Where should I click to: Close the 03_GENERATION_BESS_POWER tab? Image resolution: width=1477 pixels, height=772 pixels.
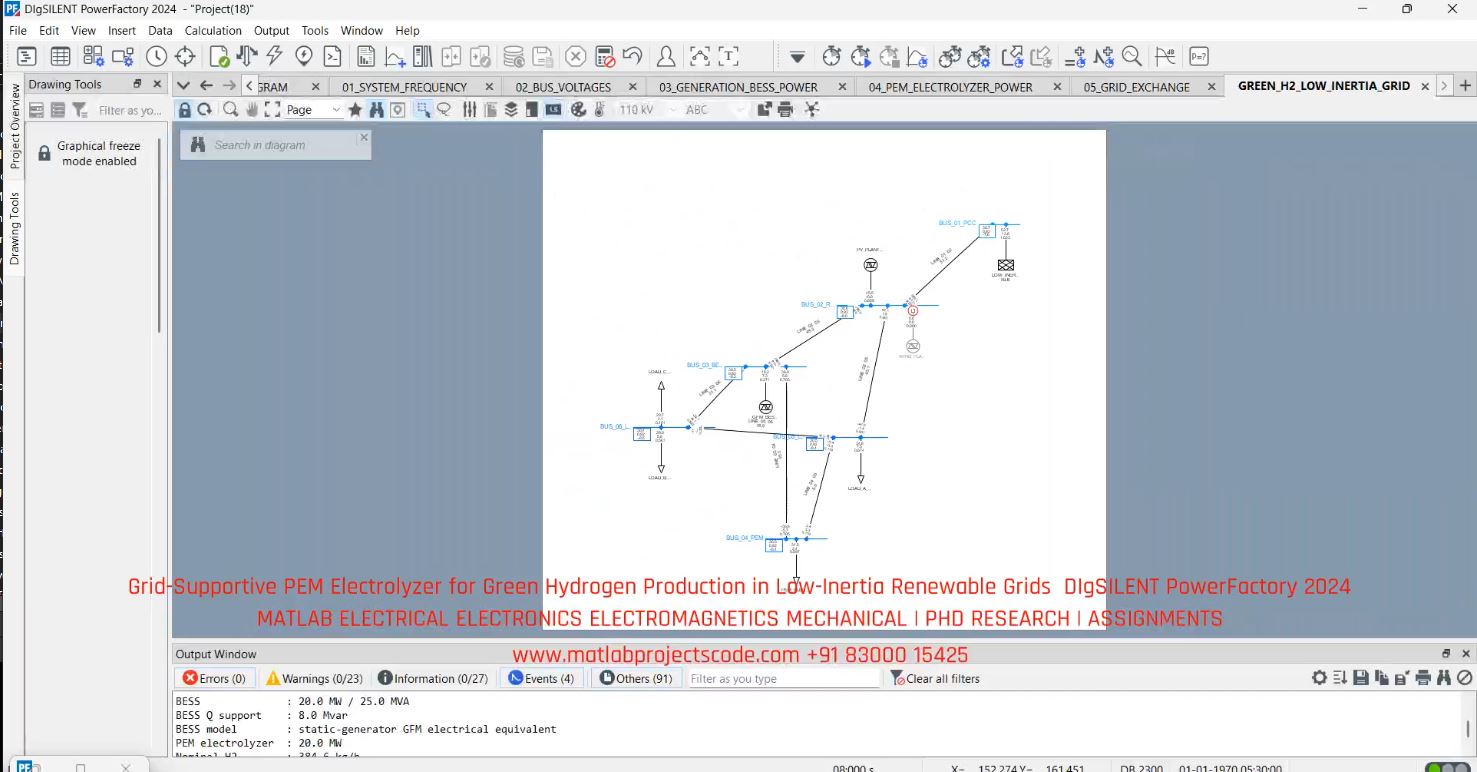click(x=842, y=87)
